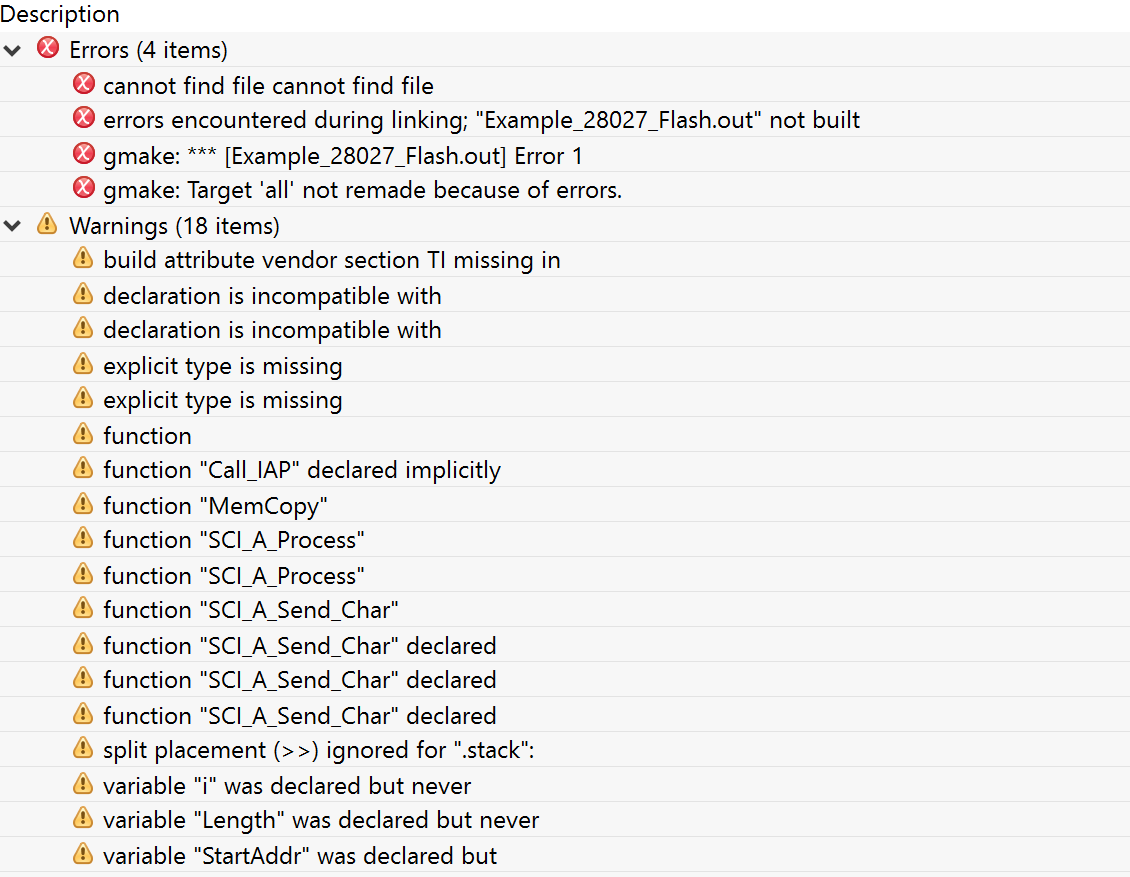Collapse the Warnings (18 items) group
The height and width of the screenshot is (877, 1130).
click(13, 225)
